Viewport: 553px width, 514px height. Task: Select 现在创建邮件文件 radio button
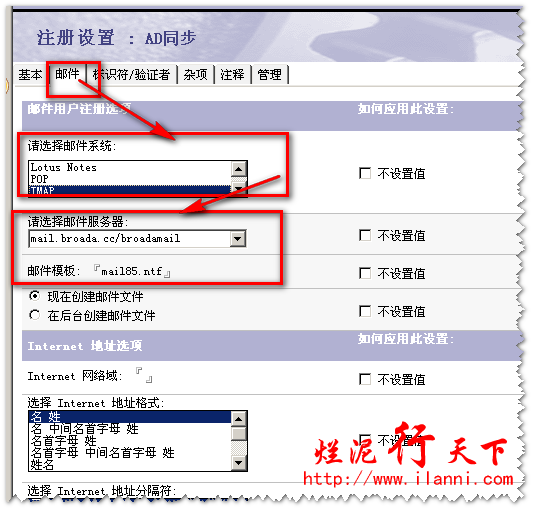coord(35,296)
